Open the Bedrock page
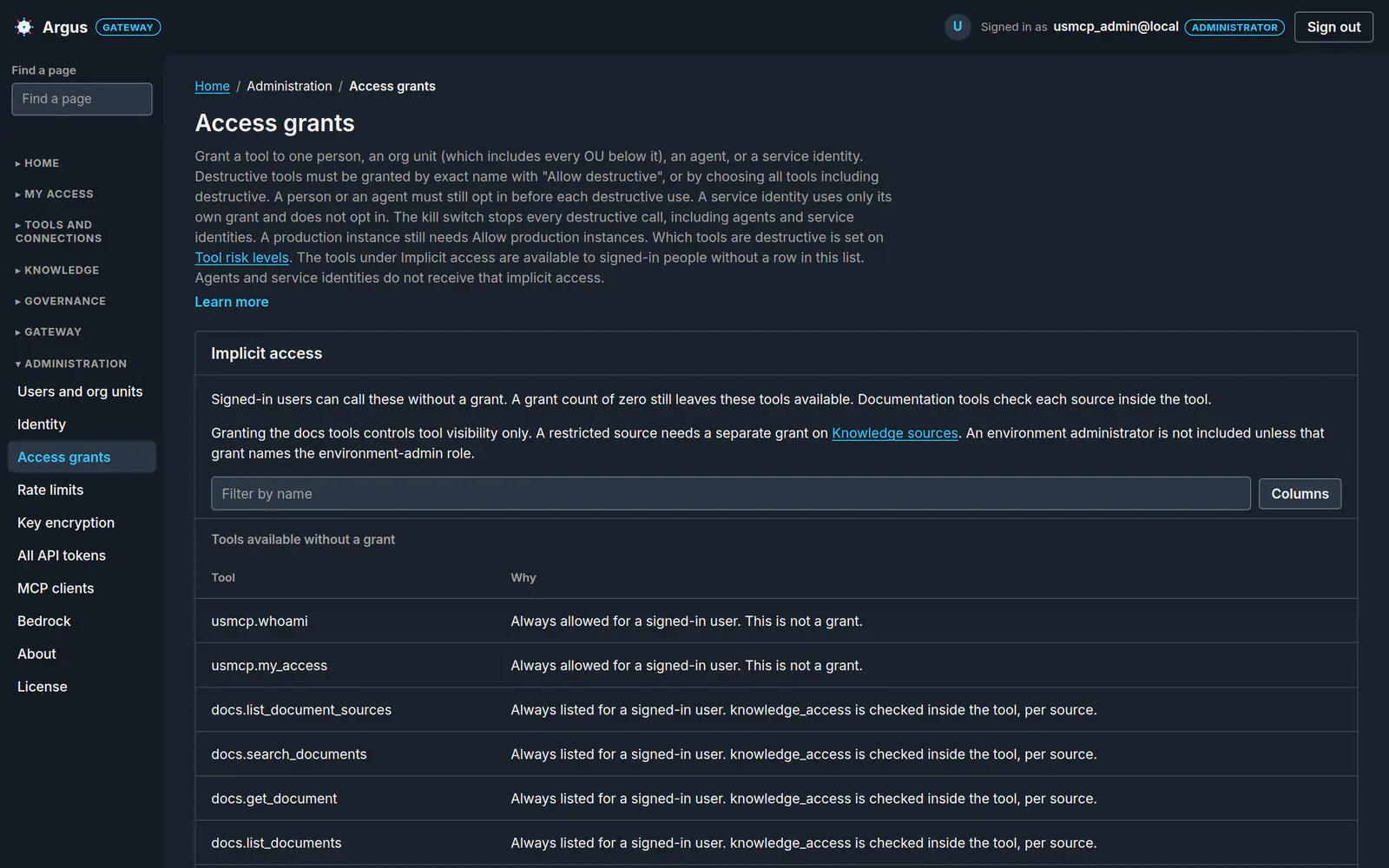1389x868 pixels. click(x=82, y=621)
